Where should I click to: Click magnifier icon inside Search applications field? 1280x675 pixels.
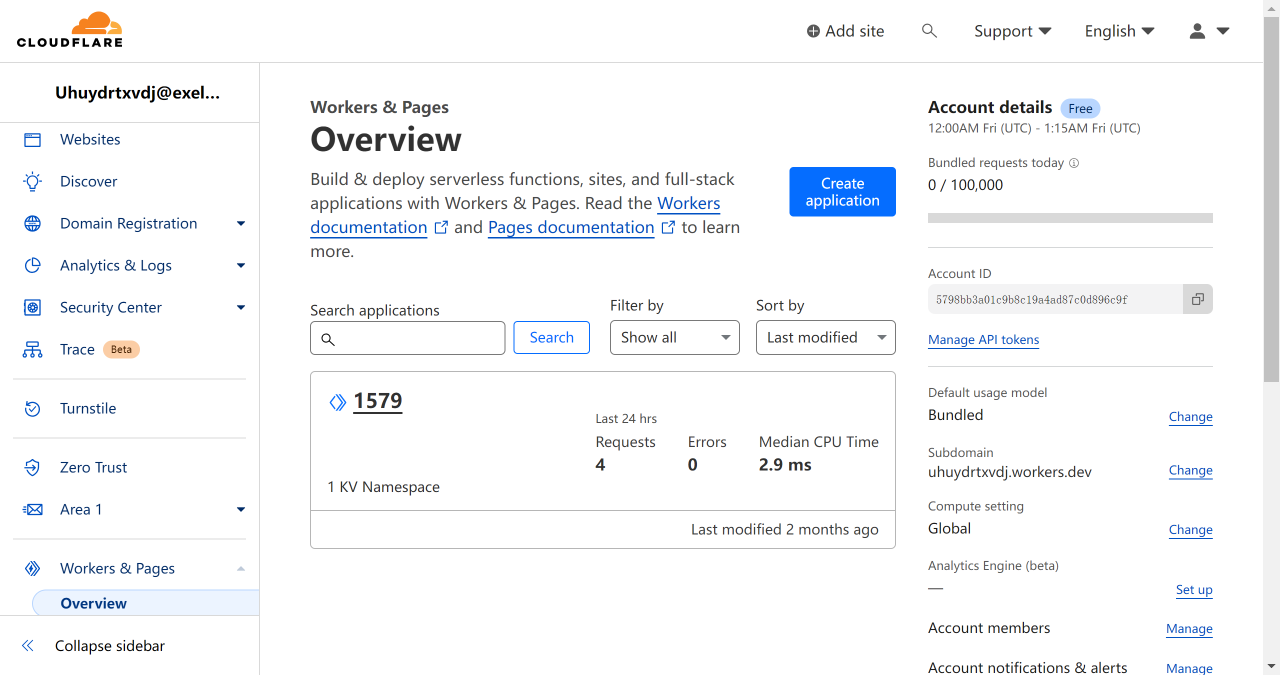328,340
